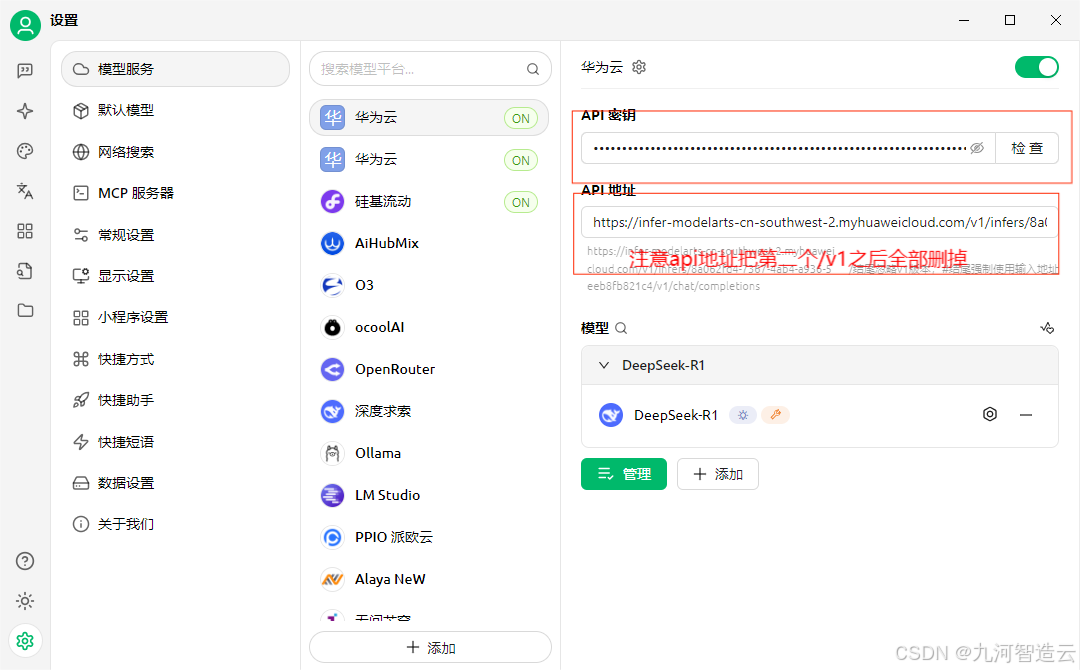
Task: Click the magnifier icon beside 模型 heading
Action: [621, 328]
